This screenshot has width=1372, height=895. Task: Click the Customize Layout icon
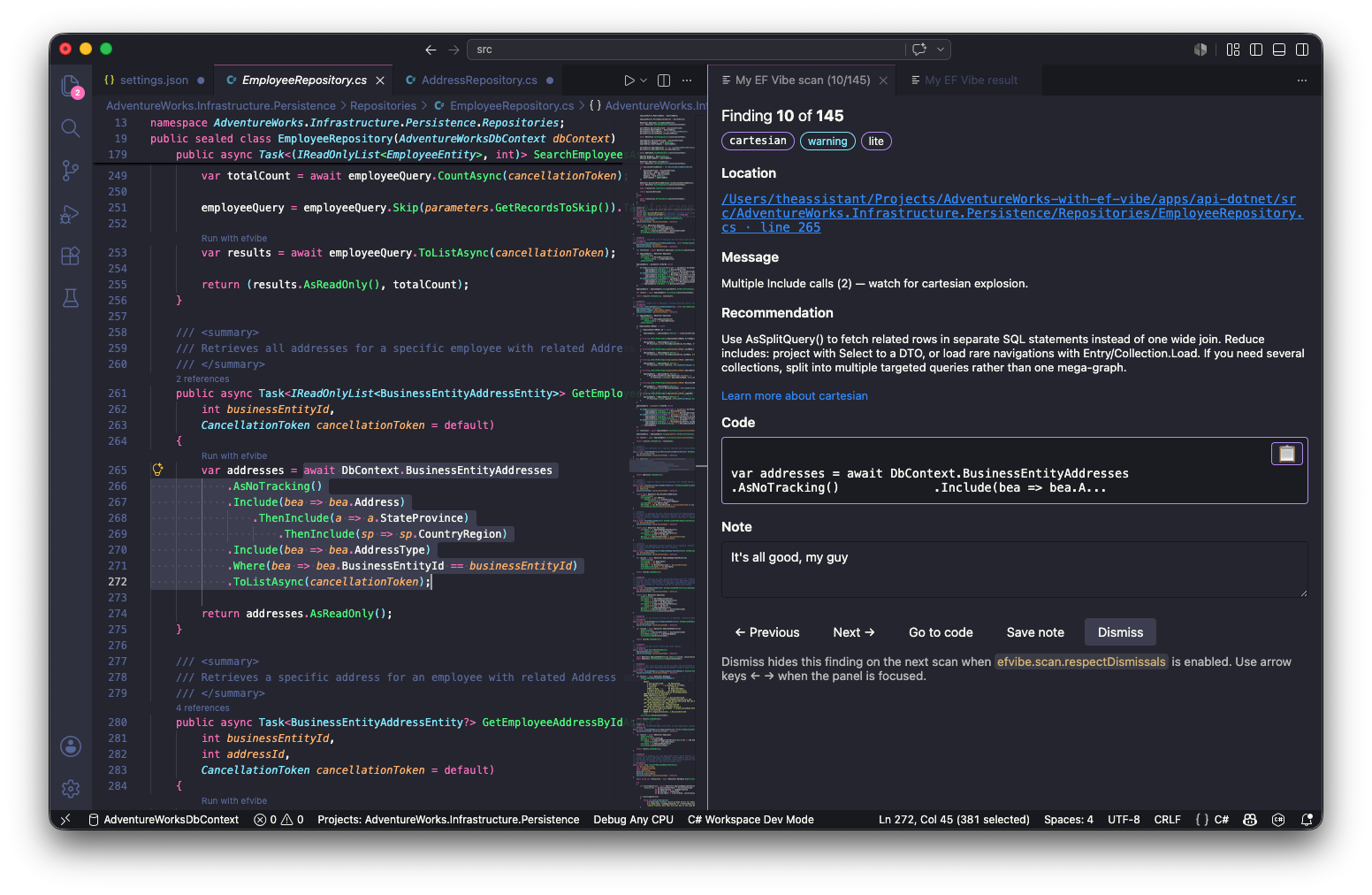tap(1233, 50)
